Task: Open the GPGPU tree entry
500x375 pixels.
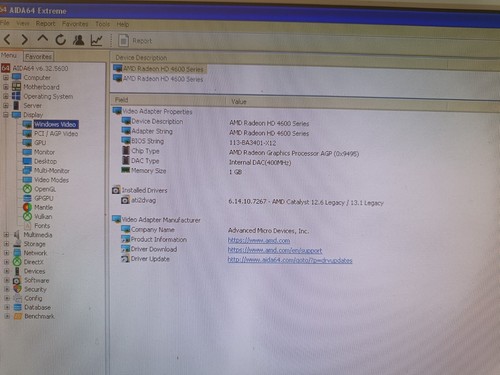Action: pyautogui.click(x=38, y=198)
